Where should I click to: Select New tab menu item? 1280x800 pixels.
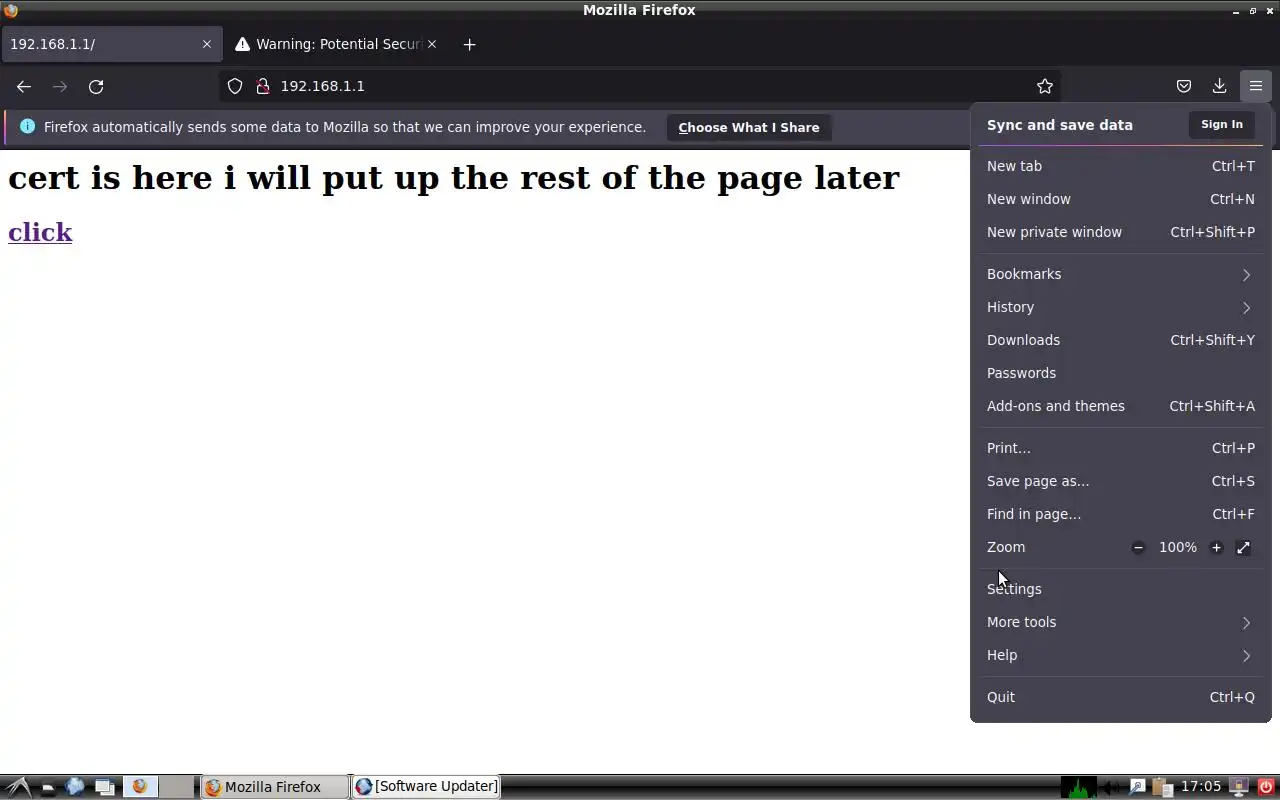pyautogui.click(x=1120, y=166)
